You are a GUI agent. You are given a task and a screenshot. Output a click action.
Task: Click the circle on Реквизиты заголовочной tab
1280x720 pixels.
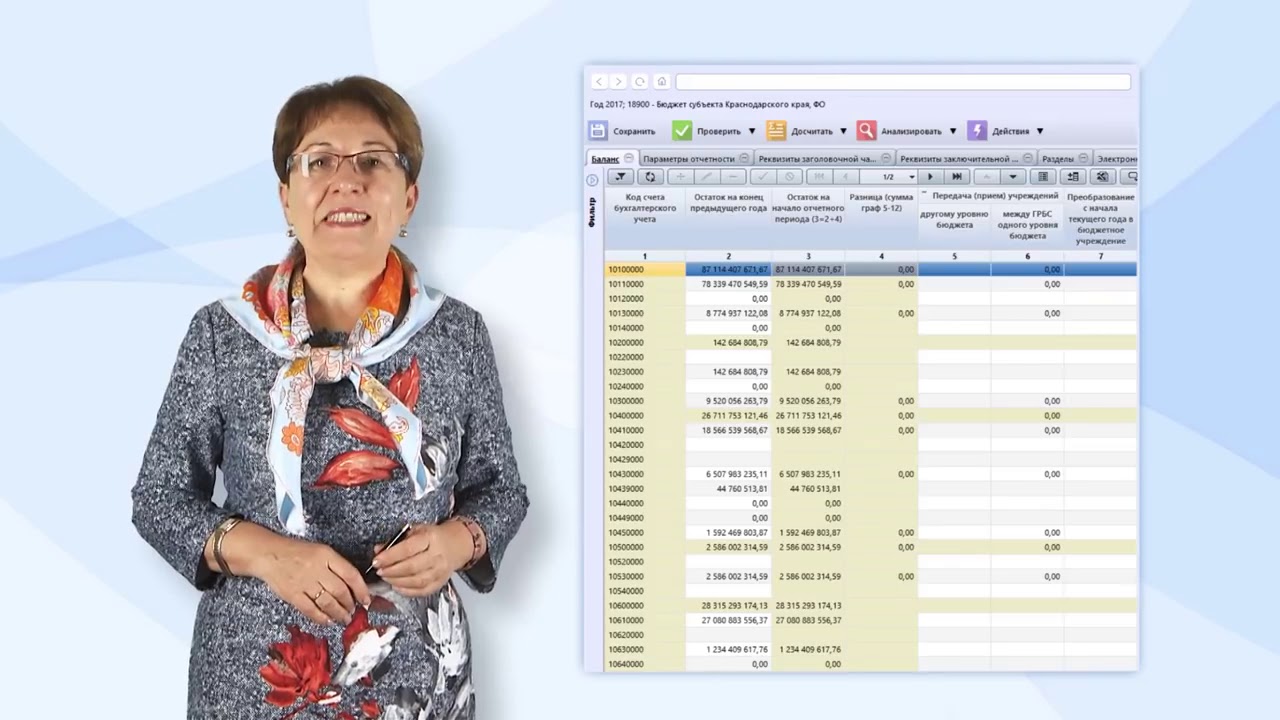(885, 159)
